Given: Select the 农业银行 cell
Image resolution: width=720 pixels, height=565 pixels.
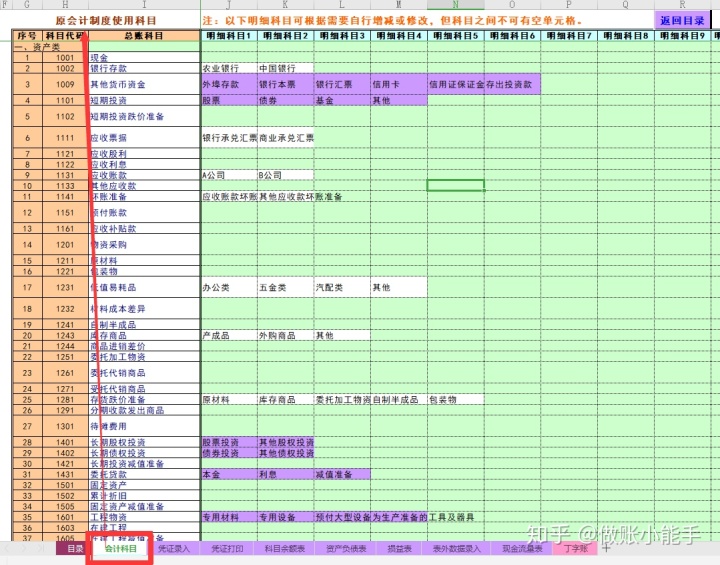Looking at the screenshot, I should coord(229,68).
